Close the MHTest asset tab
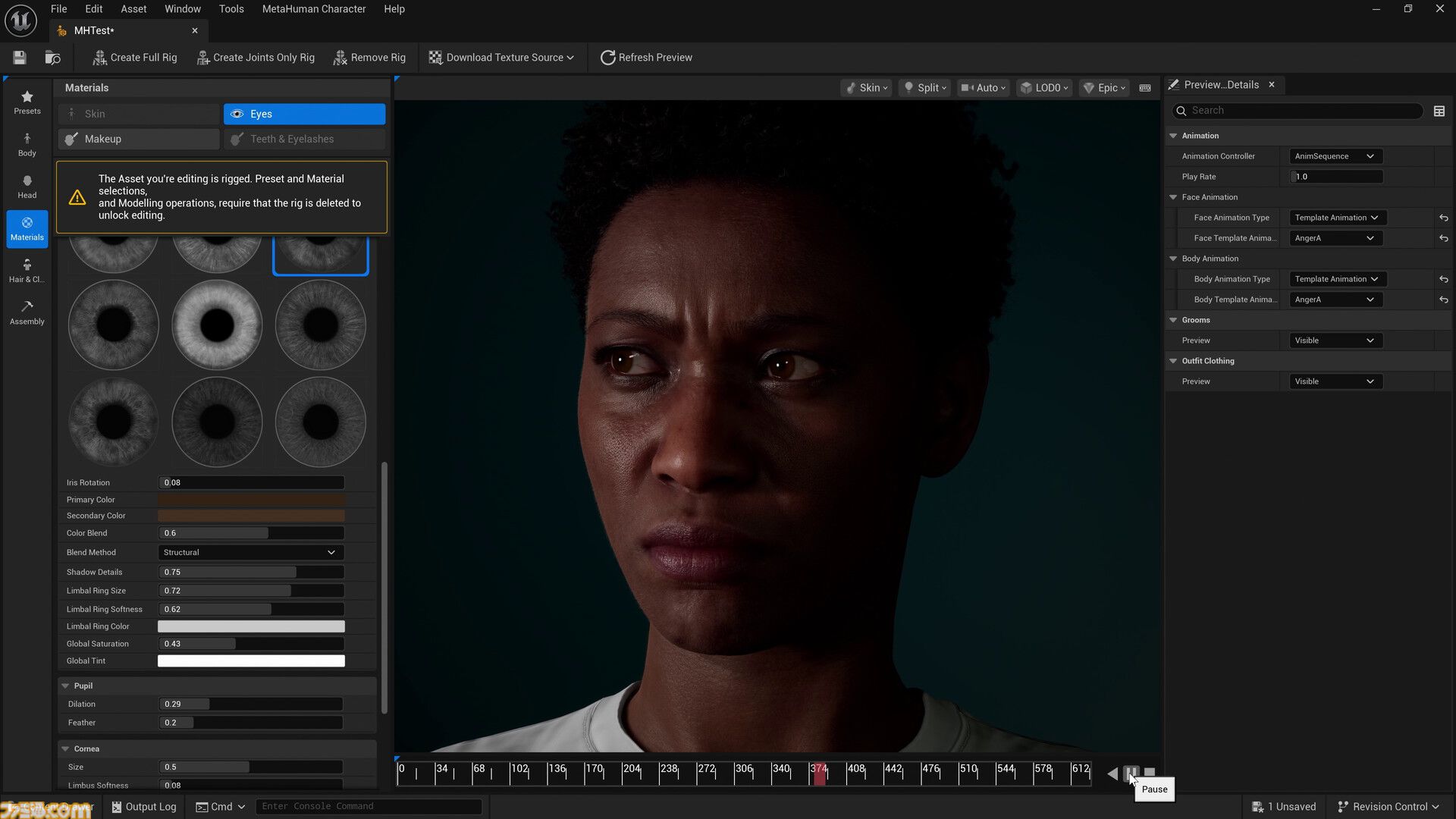This screenshot has width=1456, height=819. click(195, 30)
